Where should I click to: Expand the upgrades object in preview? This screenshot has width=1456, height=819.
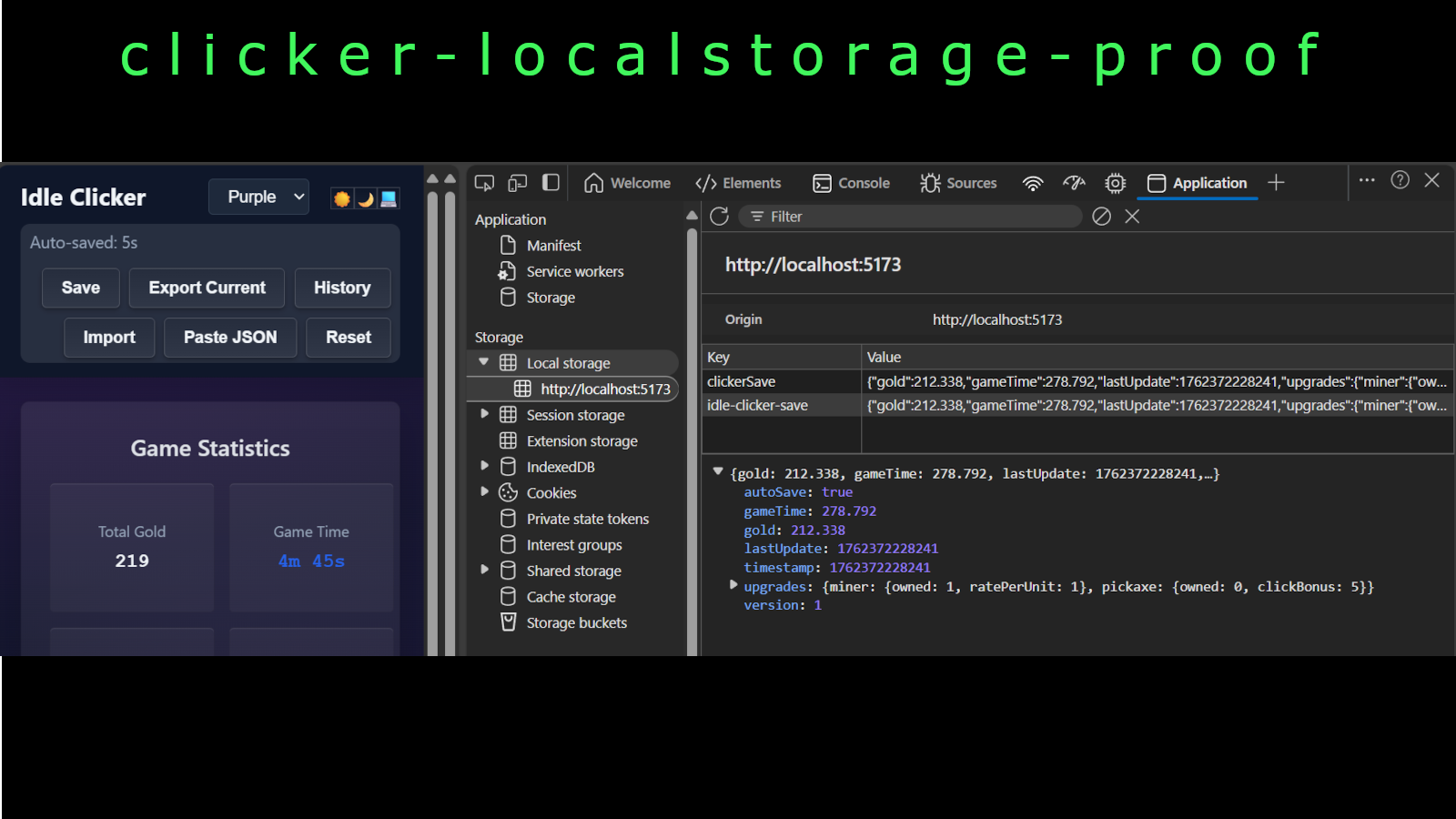[x=733, y=586]
